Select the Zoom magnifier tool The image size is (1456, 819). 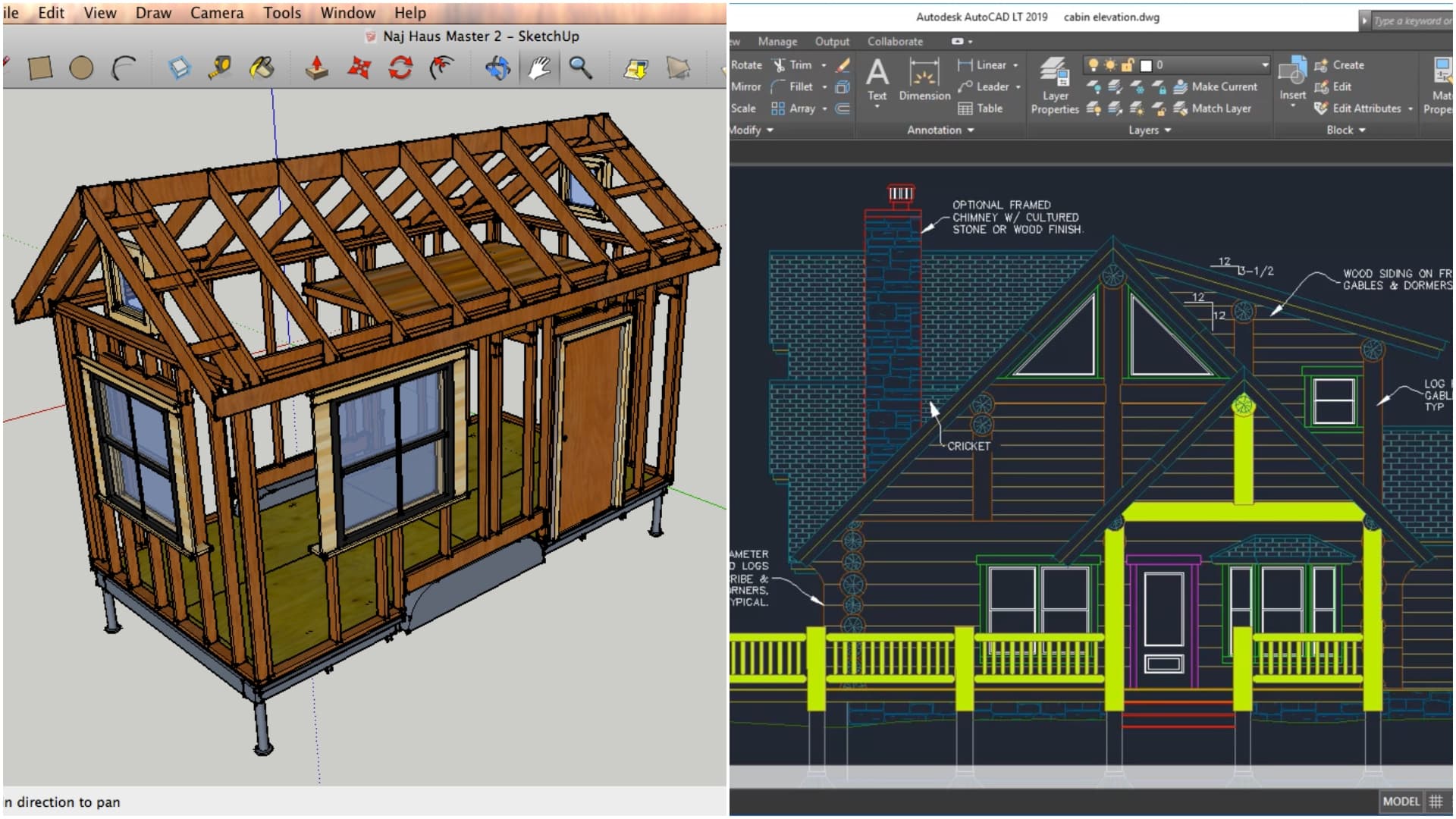[x=579, y=68]
